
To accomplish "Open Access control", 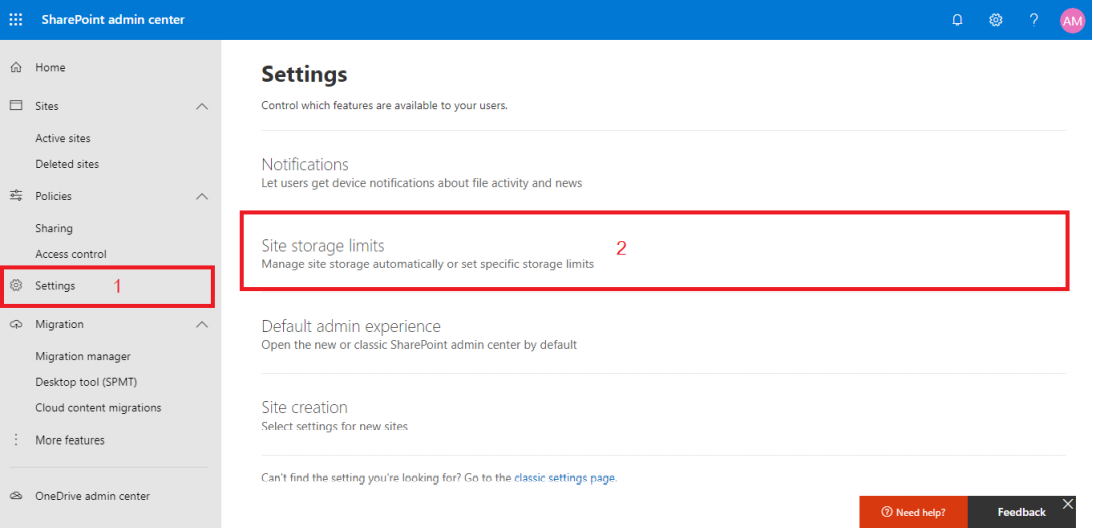I will [70, 254].
